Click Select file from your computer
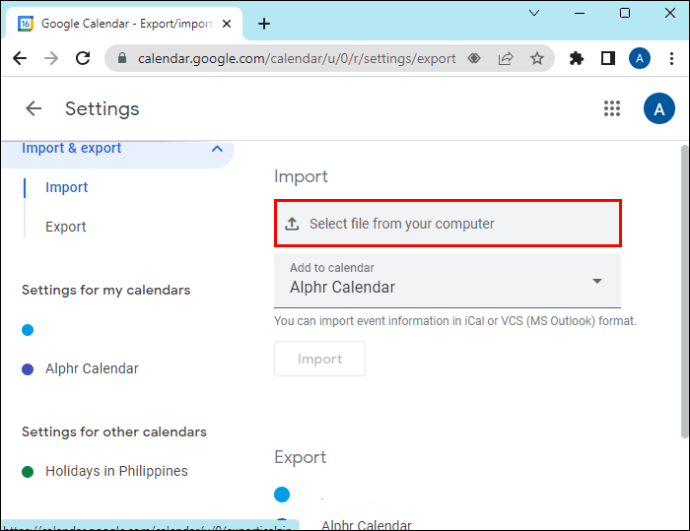690x531 pixels. [x=448, y=223]
